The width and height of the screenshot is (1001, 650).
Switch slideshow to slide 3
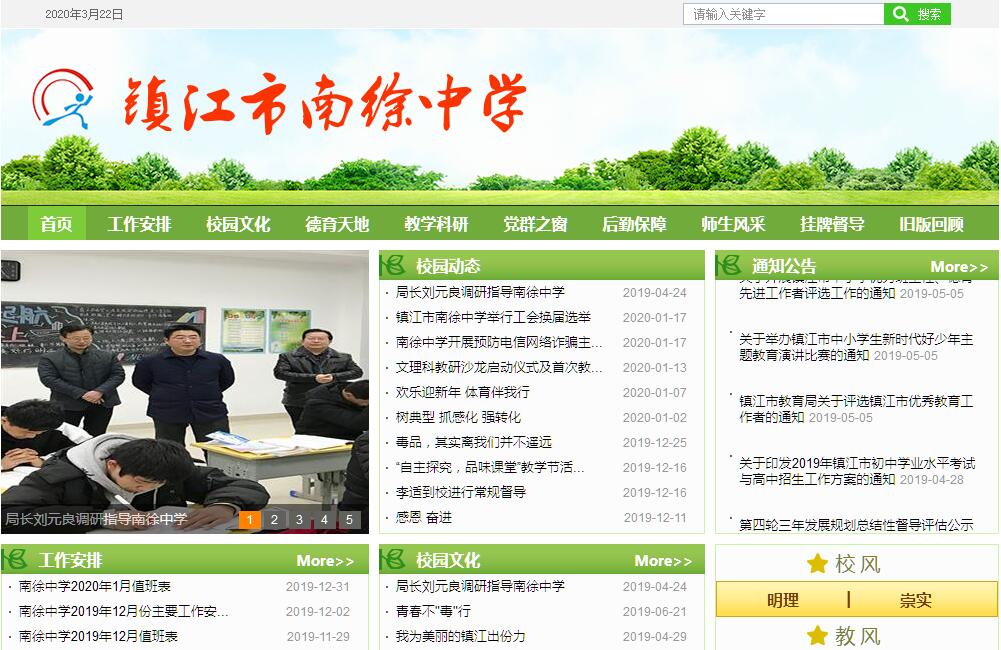click(x=299, y=519)
